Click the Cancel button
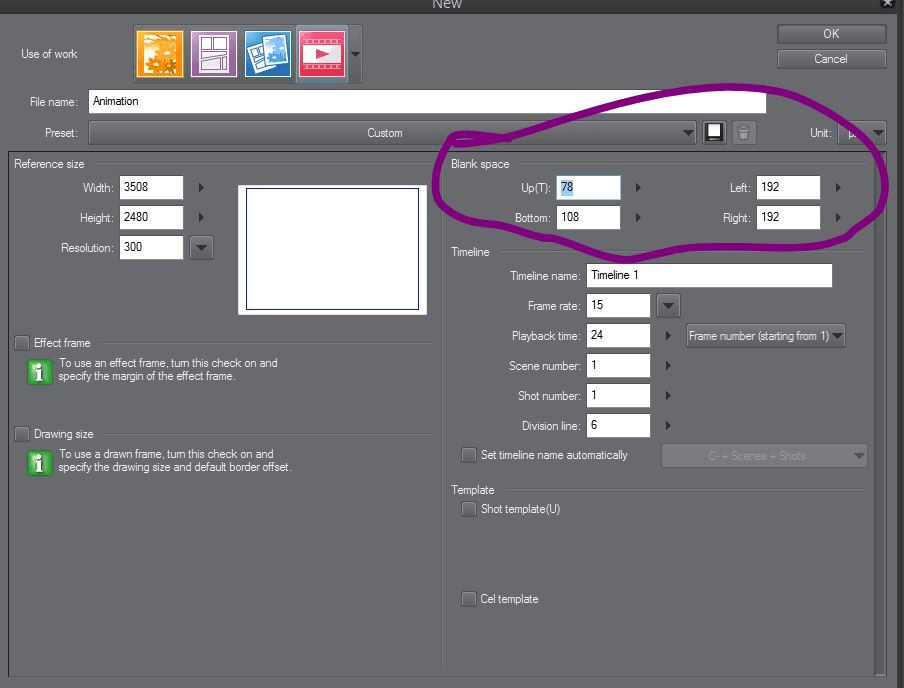 (831, 59)
